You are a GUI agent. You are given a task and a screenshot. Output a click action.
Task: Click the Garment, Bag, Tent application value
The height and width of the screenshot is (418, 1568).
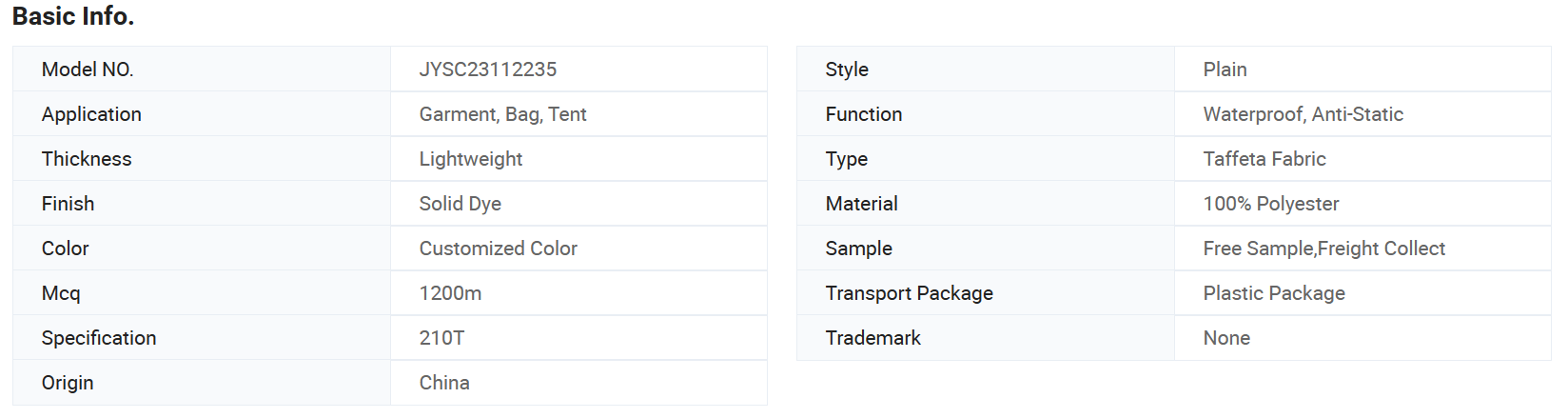click(502, 114)
